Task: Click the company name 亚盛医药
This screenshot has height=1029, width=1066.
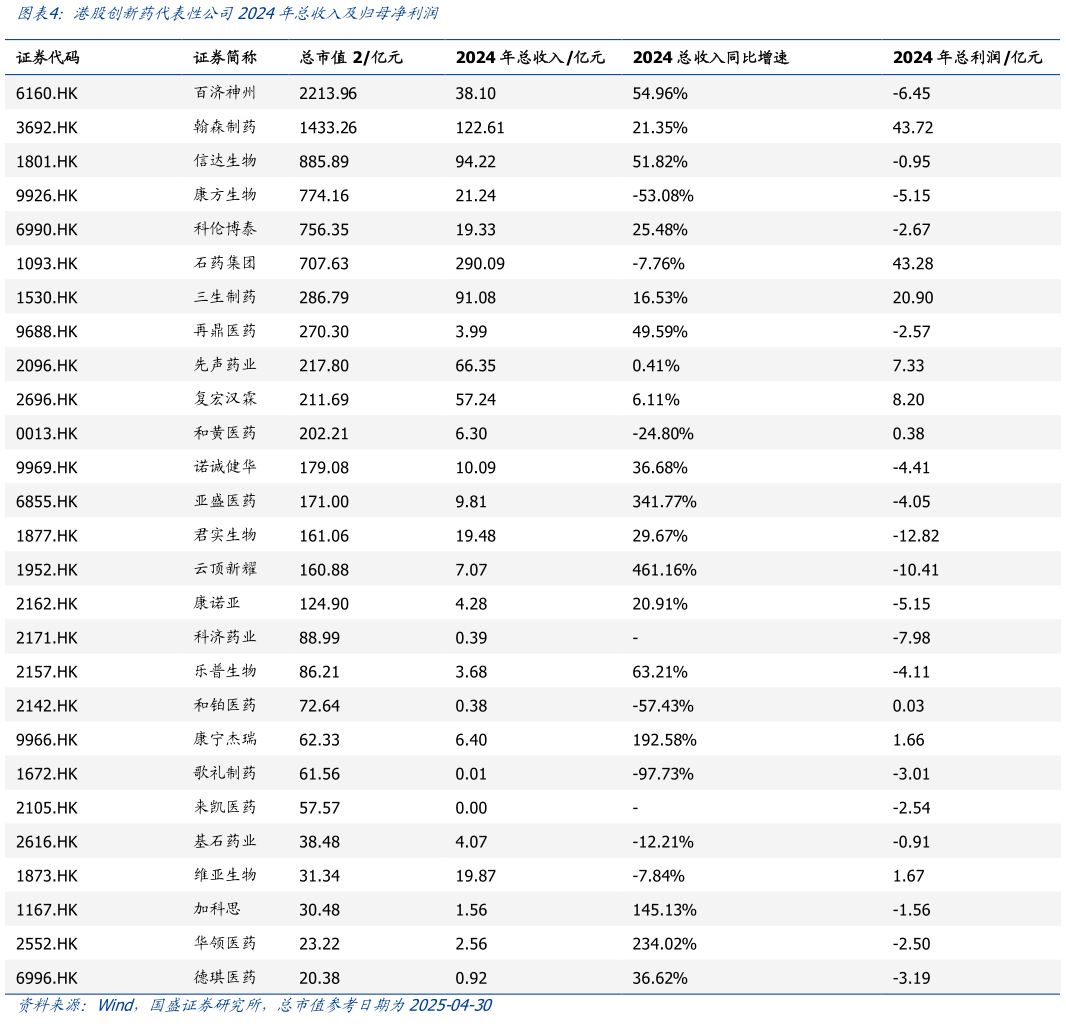Action: (225, 501)
